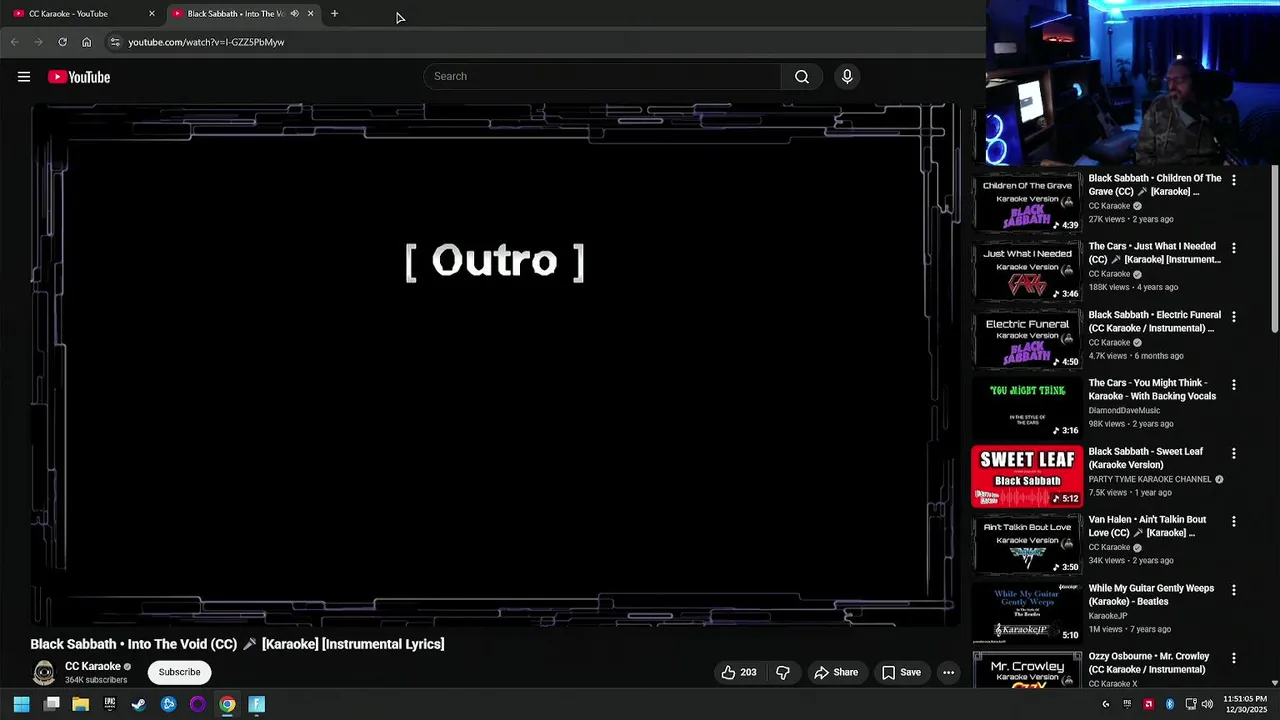The image size is (1280, 720).
Task: Play Just What I Needed thumbnail
Action: coord(1027,271)
